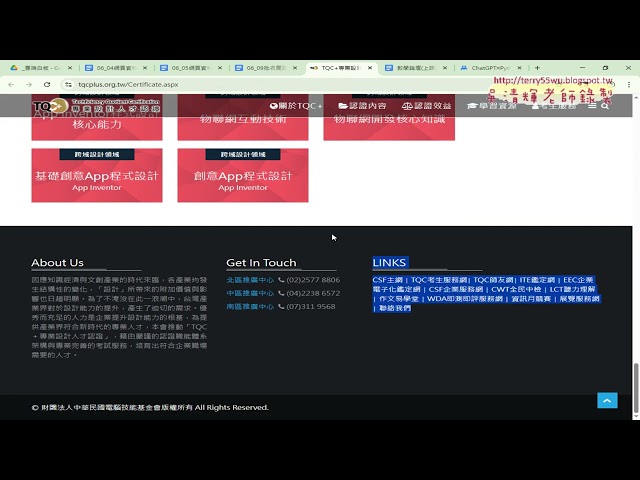This screenshot has height=480, width=640.
Task: Open the TQC考生服務網 link
Action: 439,280
